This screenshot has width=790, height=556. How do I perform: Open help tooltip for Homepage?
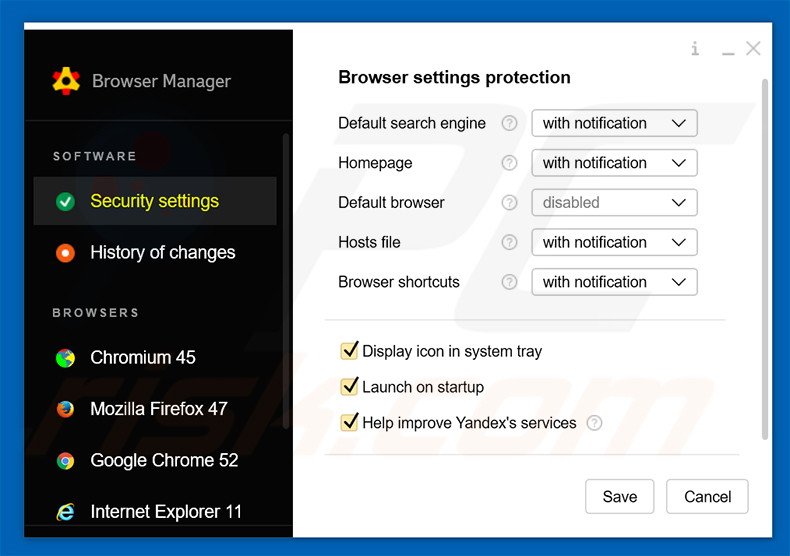[x=509, y=163]
